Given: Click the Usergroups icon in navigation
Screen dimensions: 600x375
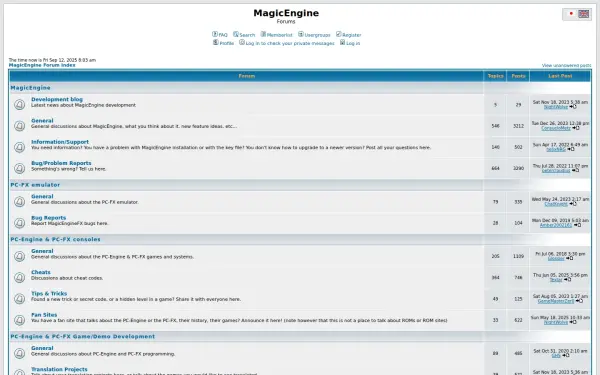Looking at the screenshot, I should click(301, 34).
